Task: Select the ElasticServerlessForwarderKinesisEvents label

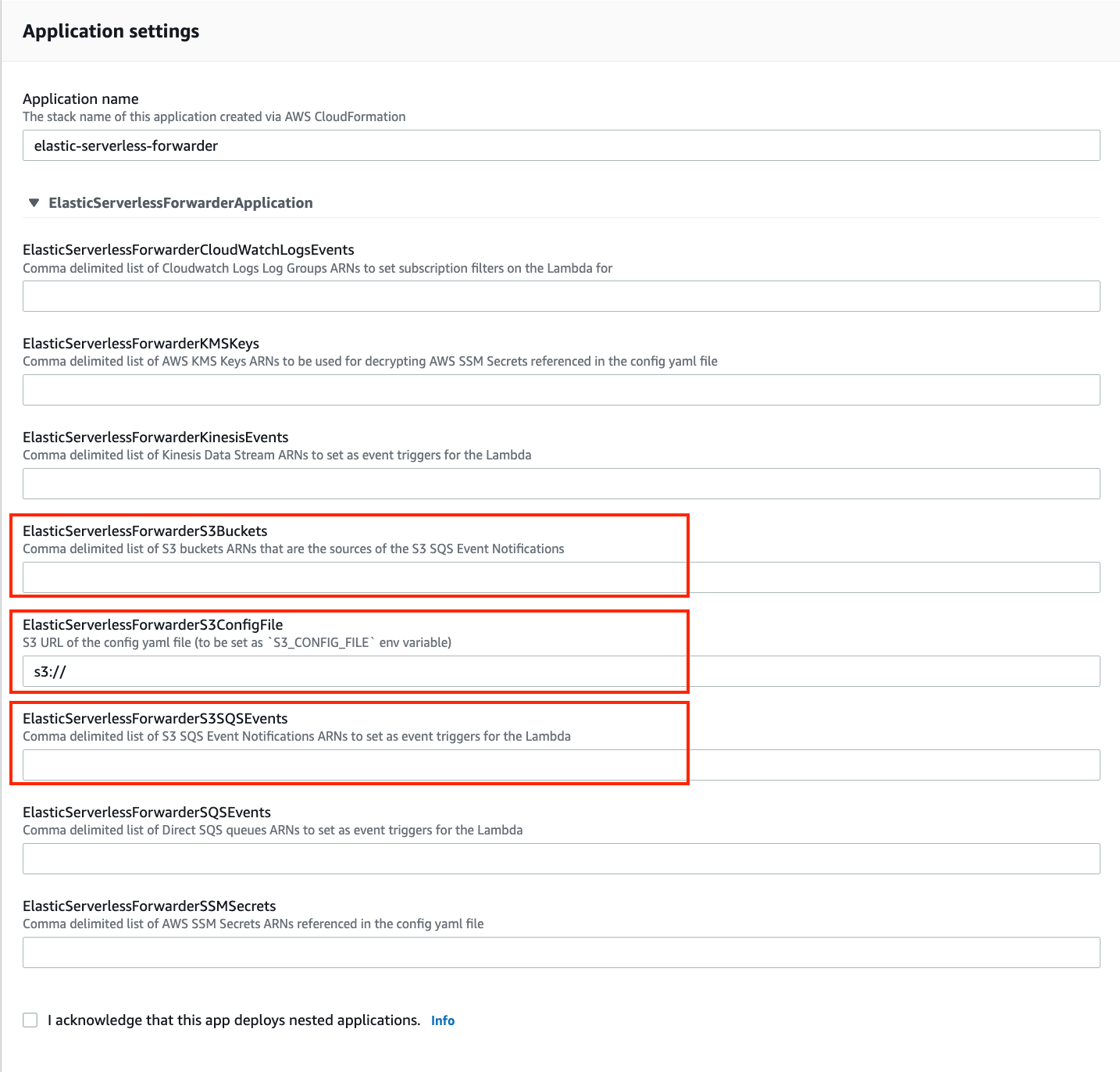Action: (155, 437)
